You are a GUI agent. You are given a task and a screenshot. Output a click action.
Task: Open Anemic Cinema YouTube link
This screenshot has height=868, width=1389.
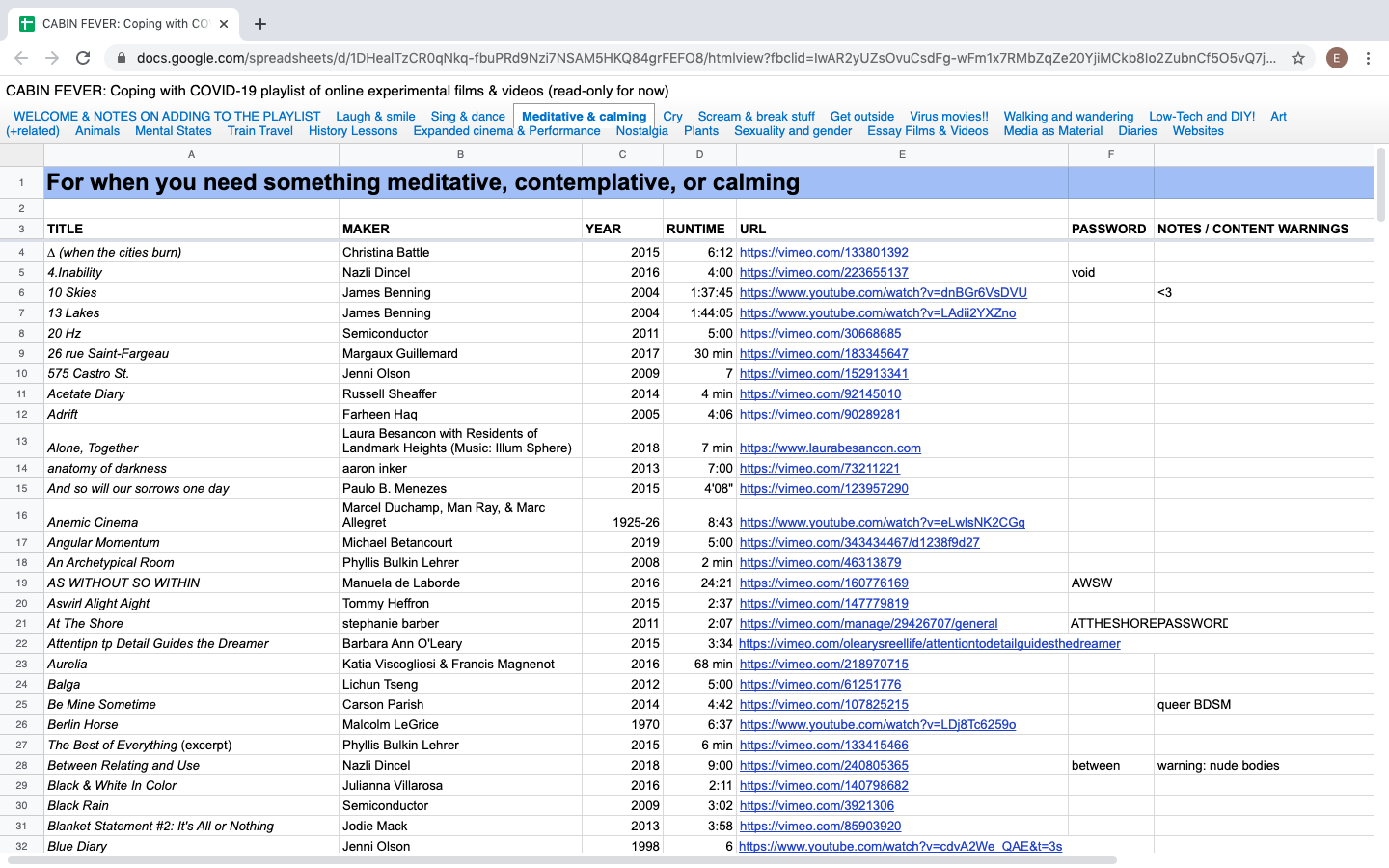(882, 523)
